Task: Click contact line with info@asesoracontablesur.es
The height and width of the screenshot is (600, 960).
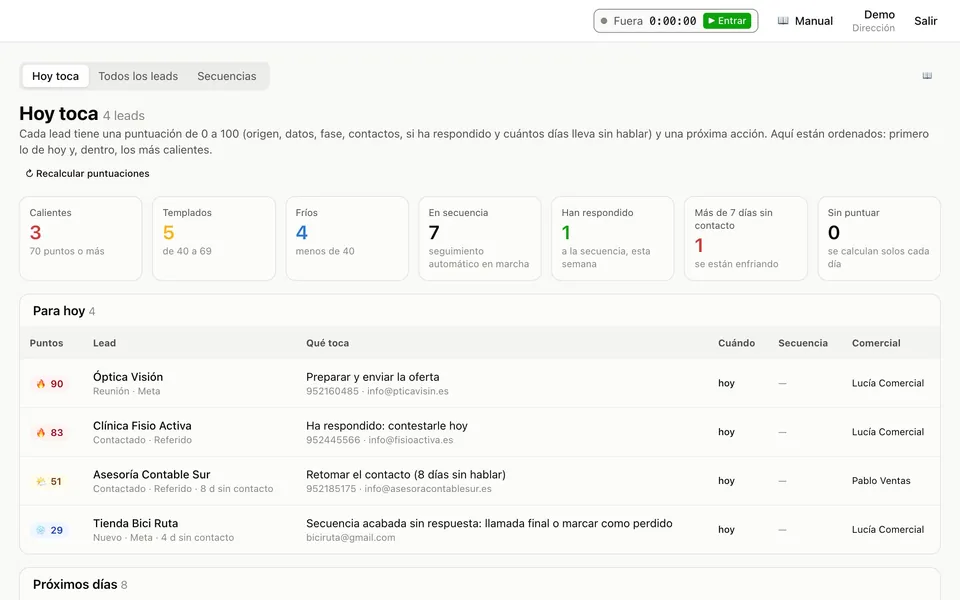Action: (x=399, y=489)
